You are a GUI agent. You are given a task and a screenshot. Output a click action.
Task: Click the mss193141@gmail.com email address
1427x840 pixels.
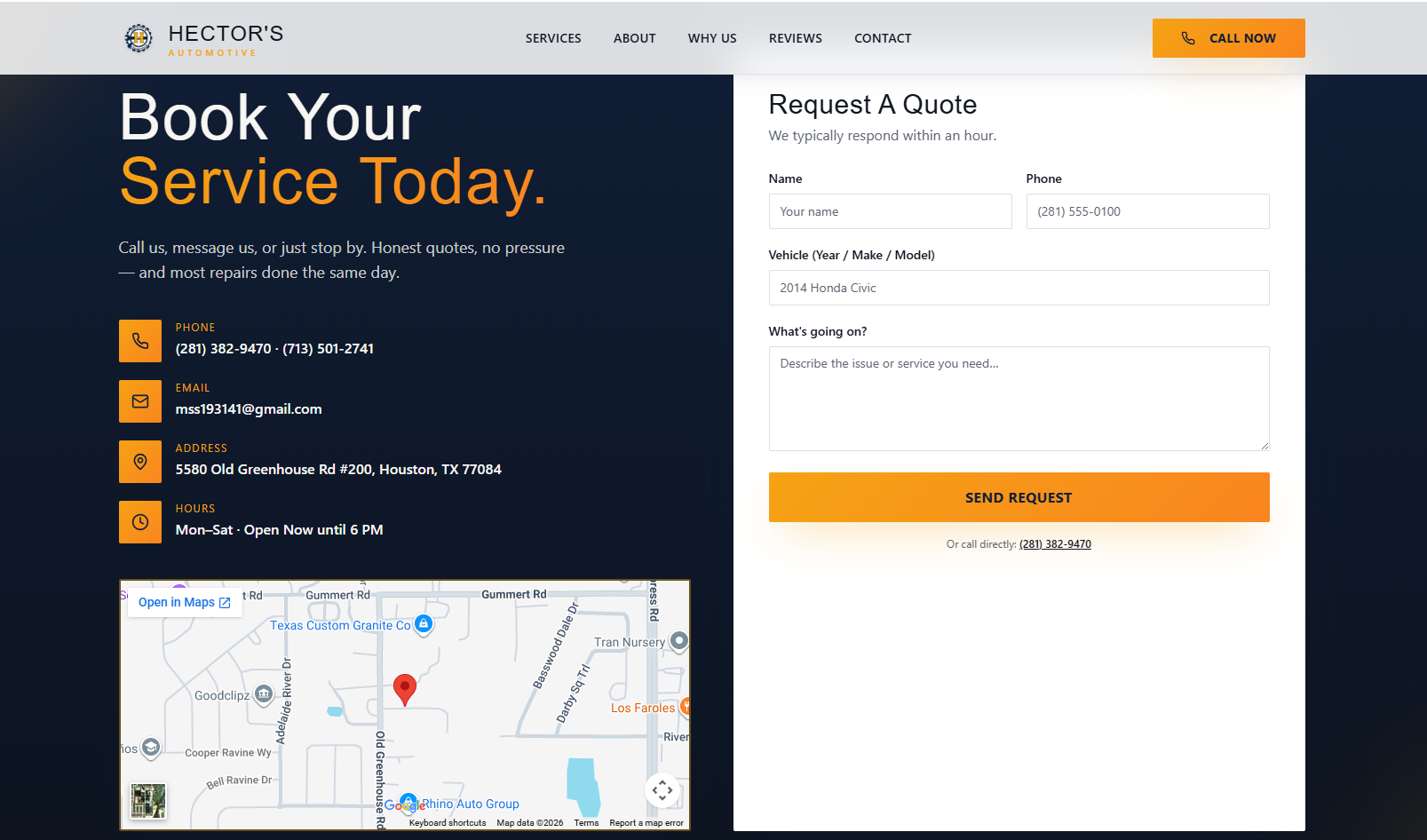[249, 409]
